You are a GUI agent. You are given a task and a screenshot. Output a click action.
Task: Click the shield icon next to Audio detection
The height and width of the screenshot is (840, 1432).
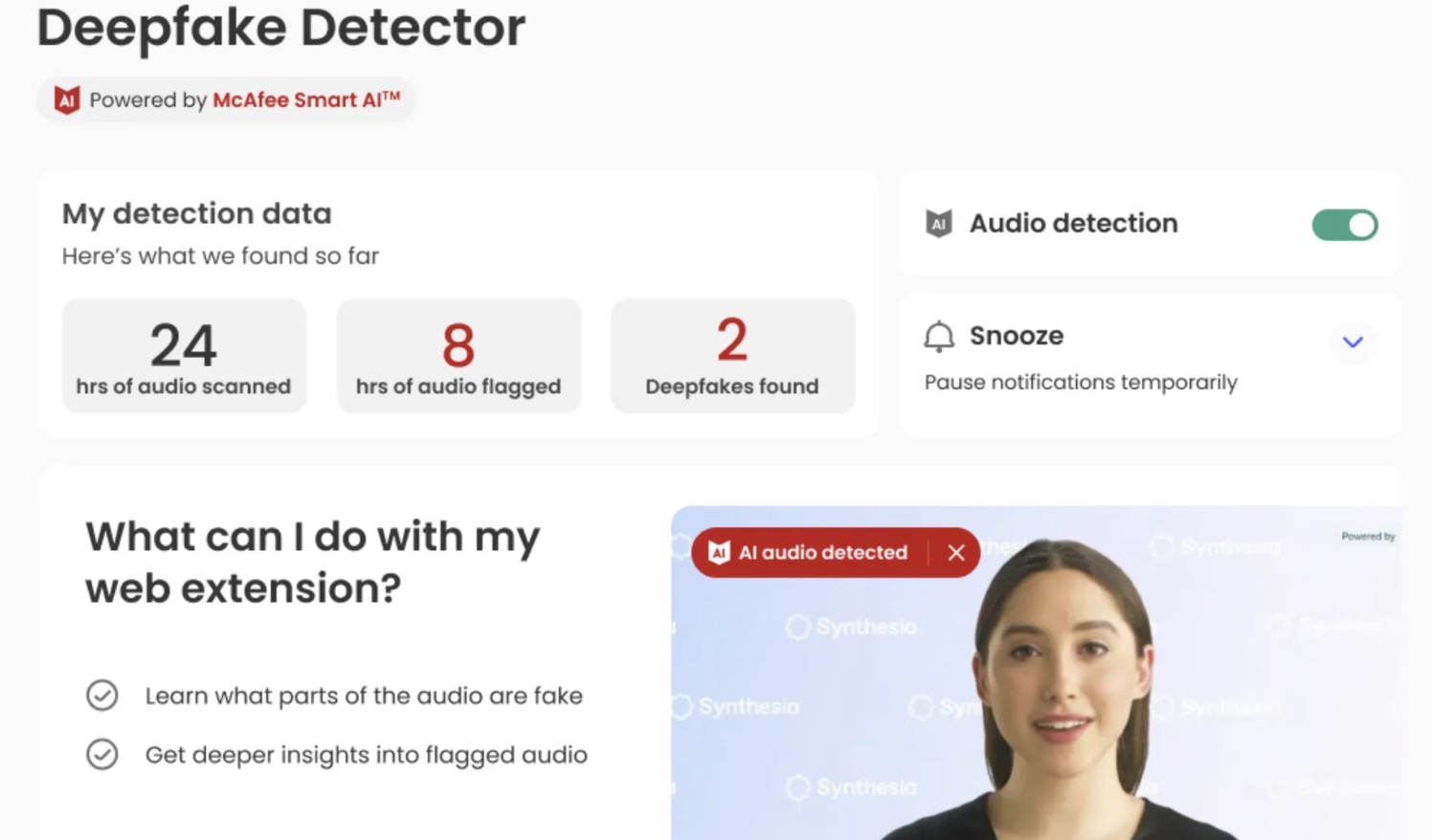pos(939,224)
